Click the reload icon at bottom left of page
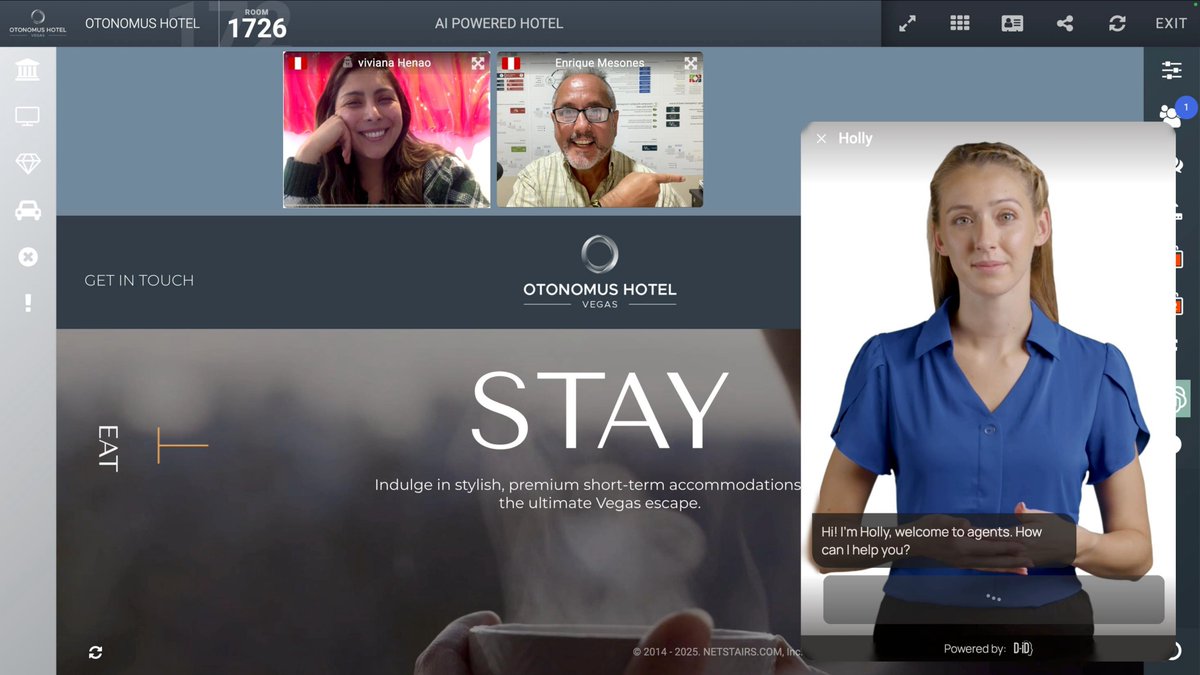1200x675 pixels. click(x=95, y=652)
